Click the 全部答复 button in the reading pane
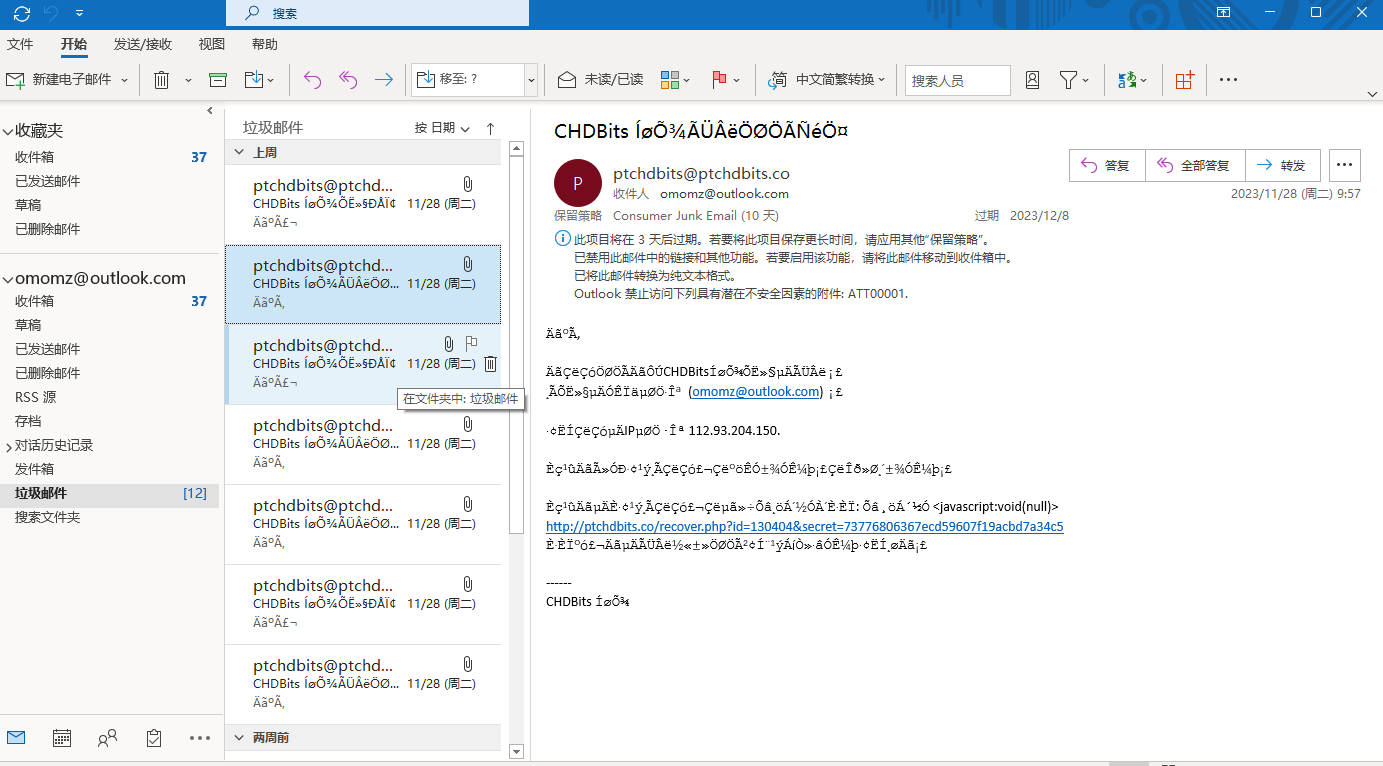 click(x=1195, y=166)
